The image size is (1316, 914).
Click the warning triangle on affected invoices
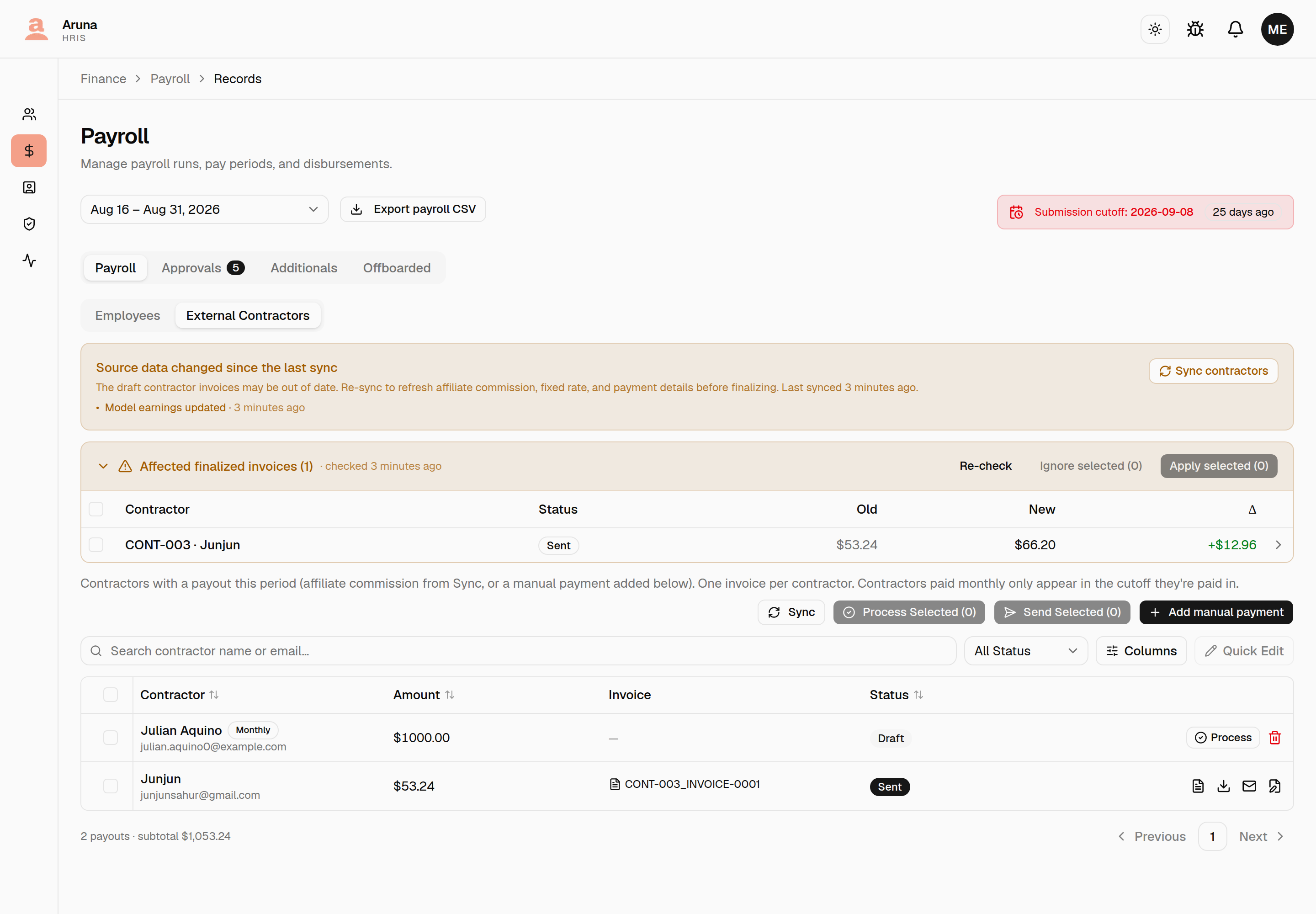[x=125, y=466]
